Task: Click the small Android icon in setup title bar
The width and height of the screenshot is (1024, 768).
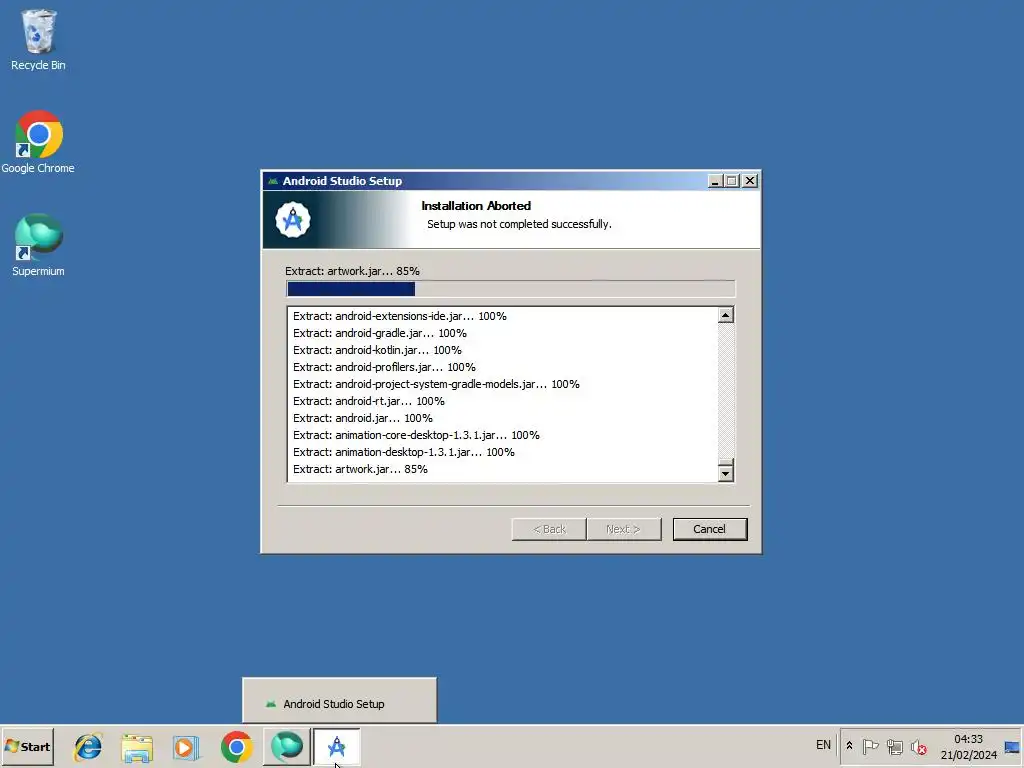Action: [x=273, y=181]
